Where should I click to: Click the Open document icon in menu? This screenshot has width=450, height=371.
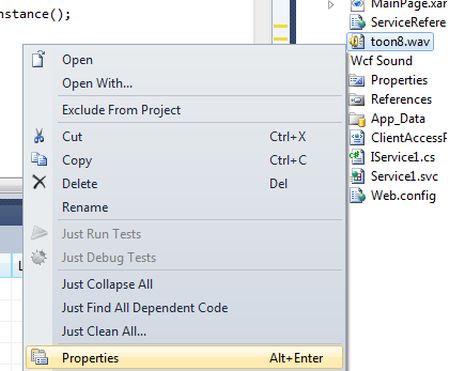click(39, 59)
